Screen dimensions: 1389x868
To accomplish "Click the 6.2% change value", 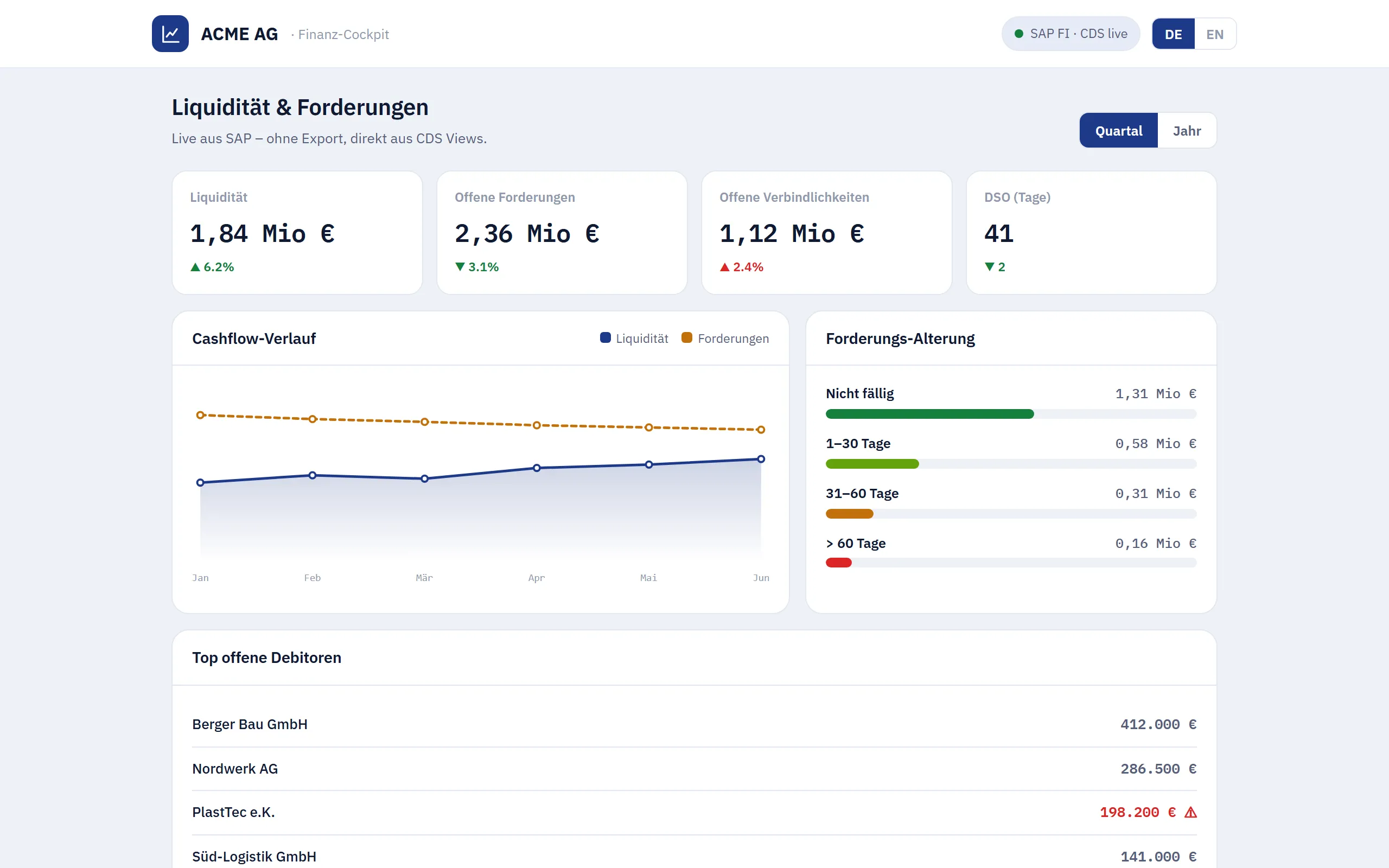I will 219,267.
